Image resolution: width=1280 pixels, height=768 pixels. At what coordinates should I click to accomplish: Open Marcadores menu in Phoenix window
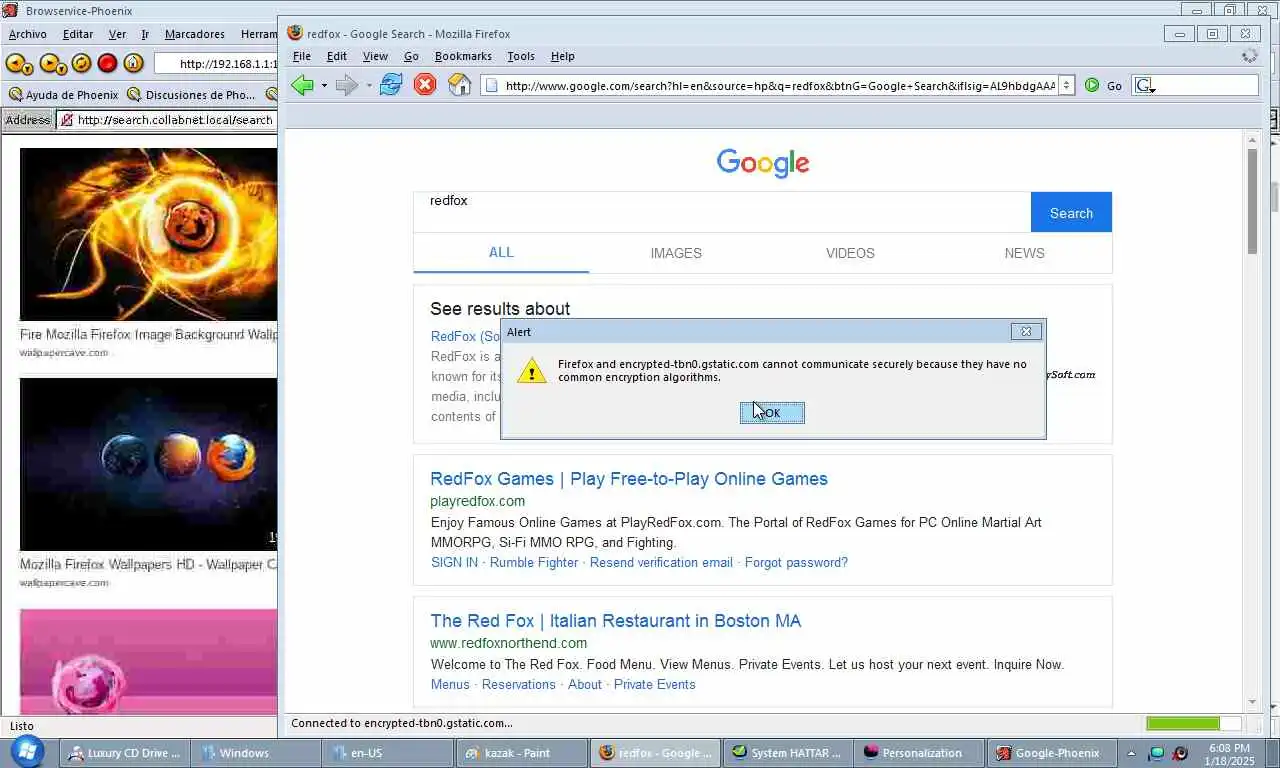[194, 34]
